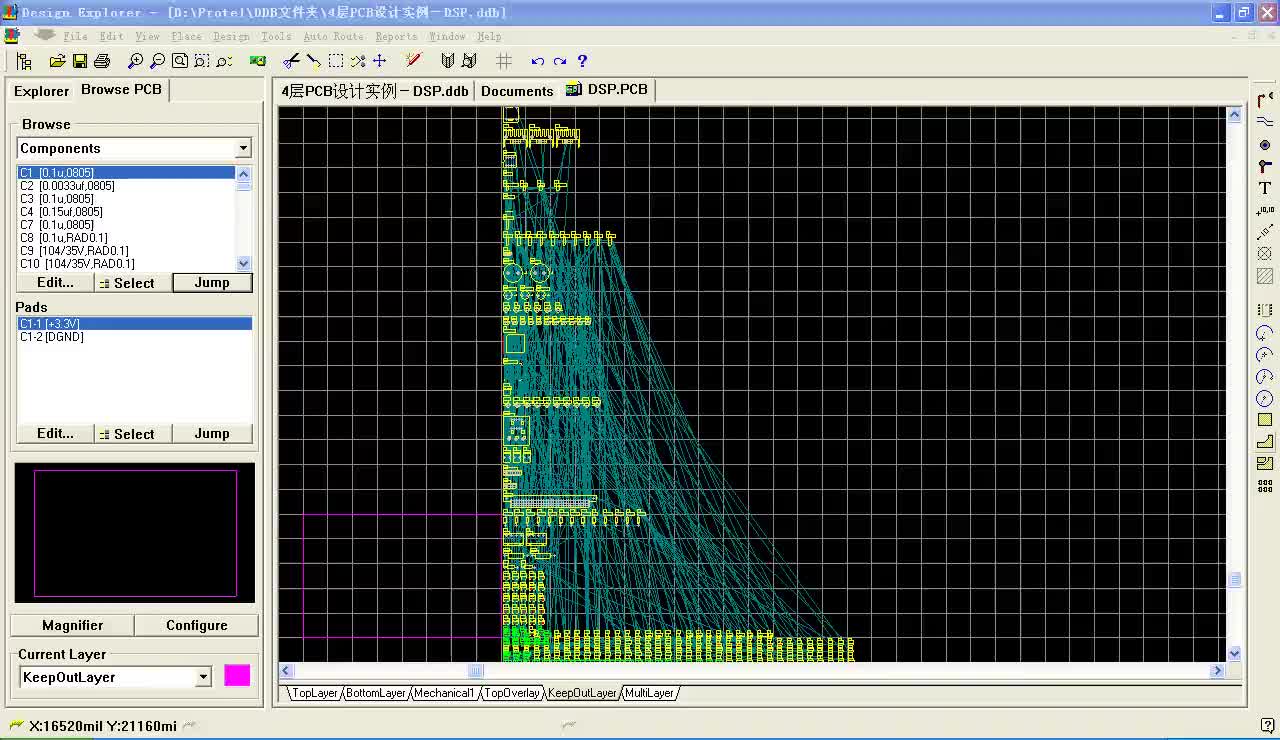Click Edit under the components list
The height and width of the screenshot is (740, 1280).
pos(55,283)
